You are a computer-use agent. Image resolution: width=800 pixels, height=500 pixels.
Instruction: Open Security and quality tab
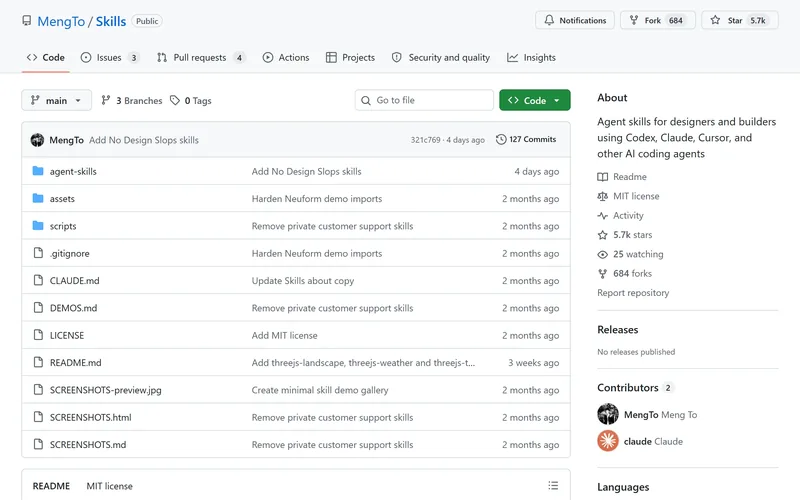pos(441,58)
